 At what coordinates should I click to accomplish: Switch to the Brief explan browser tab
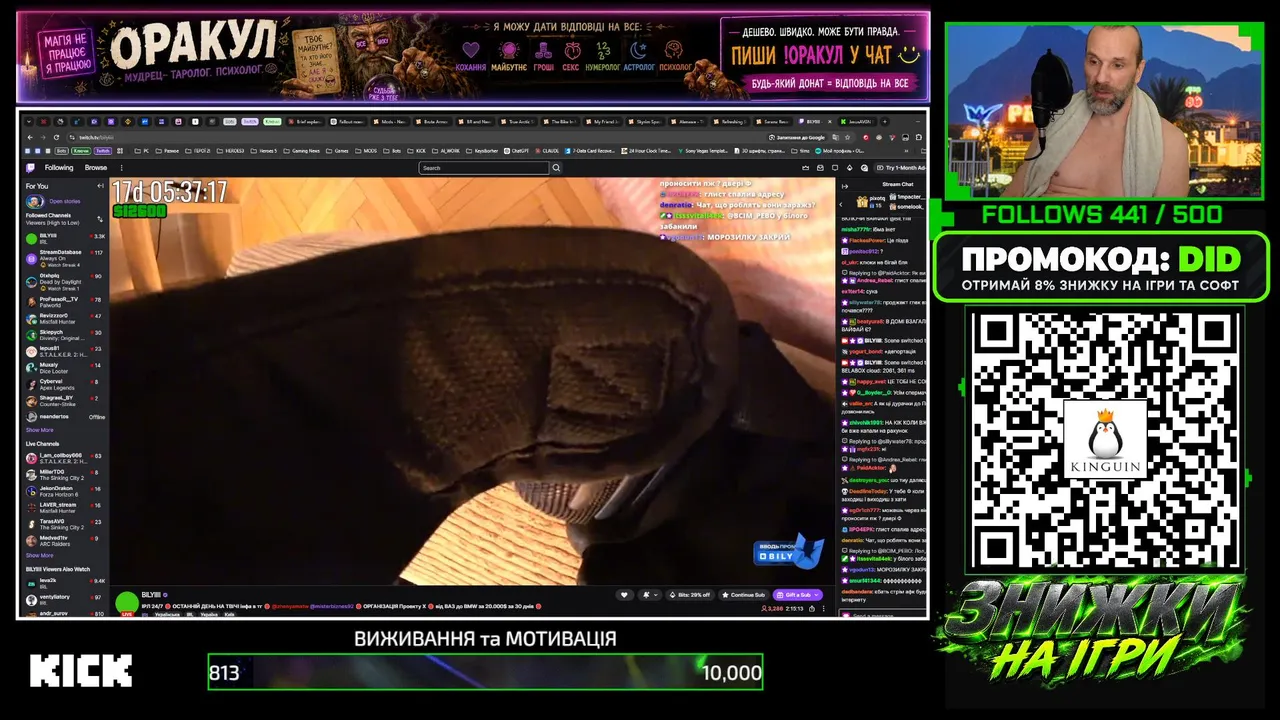(x=306, y=121)
